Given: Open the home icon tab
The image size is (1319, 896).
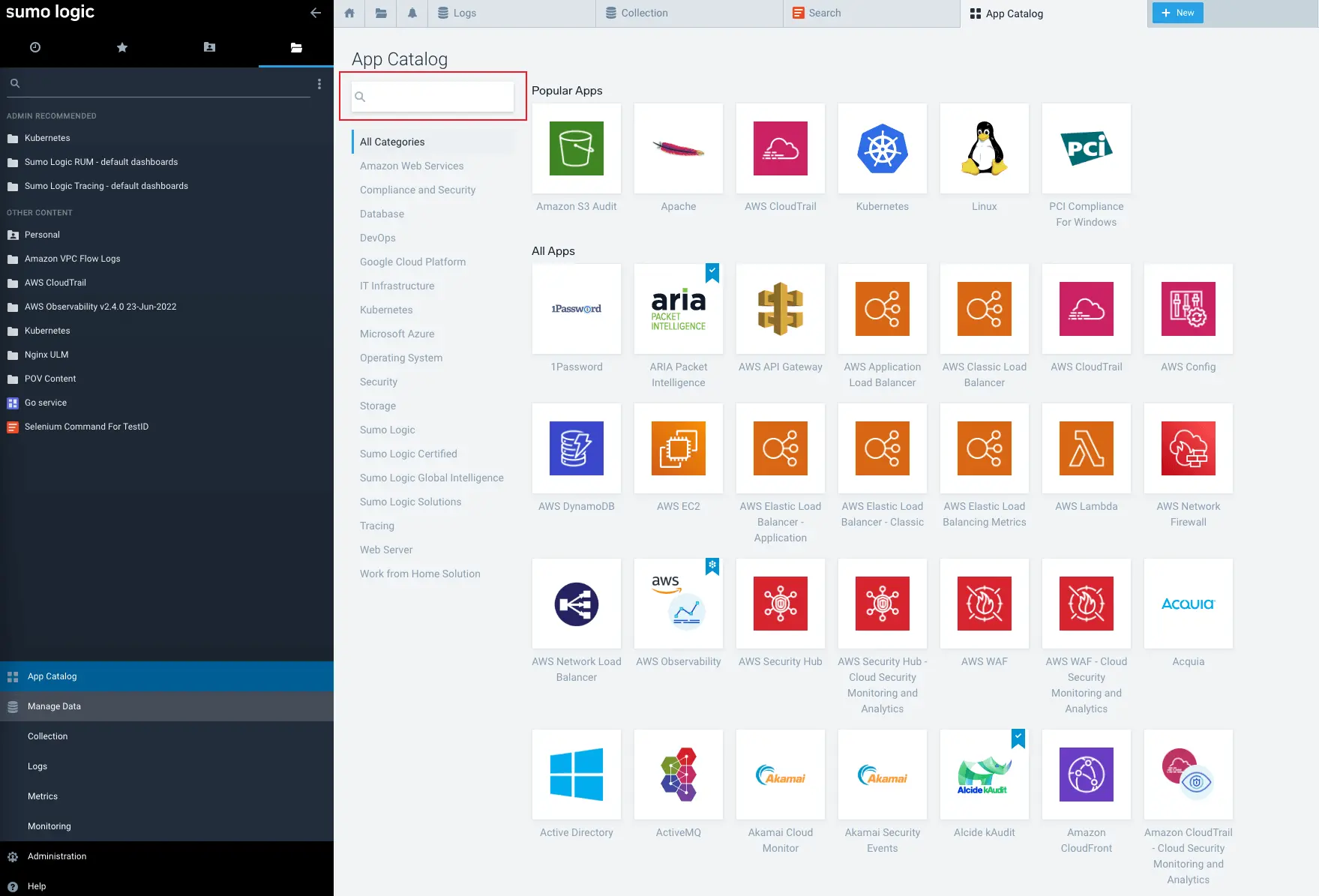Looking at the screenshot, I should 349,13.
